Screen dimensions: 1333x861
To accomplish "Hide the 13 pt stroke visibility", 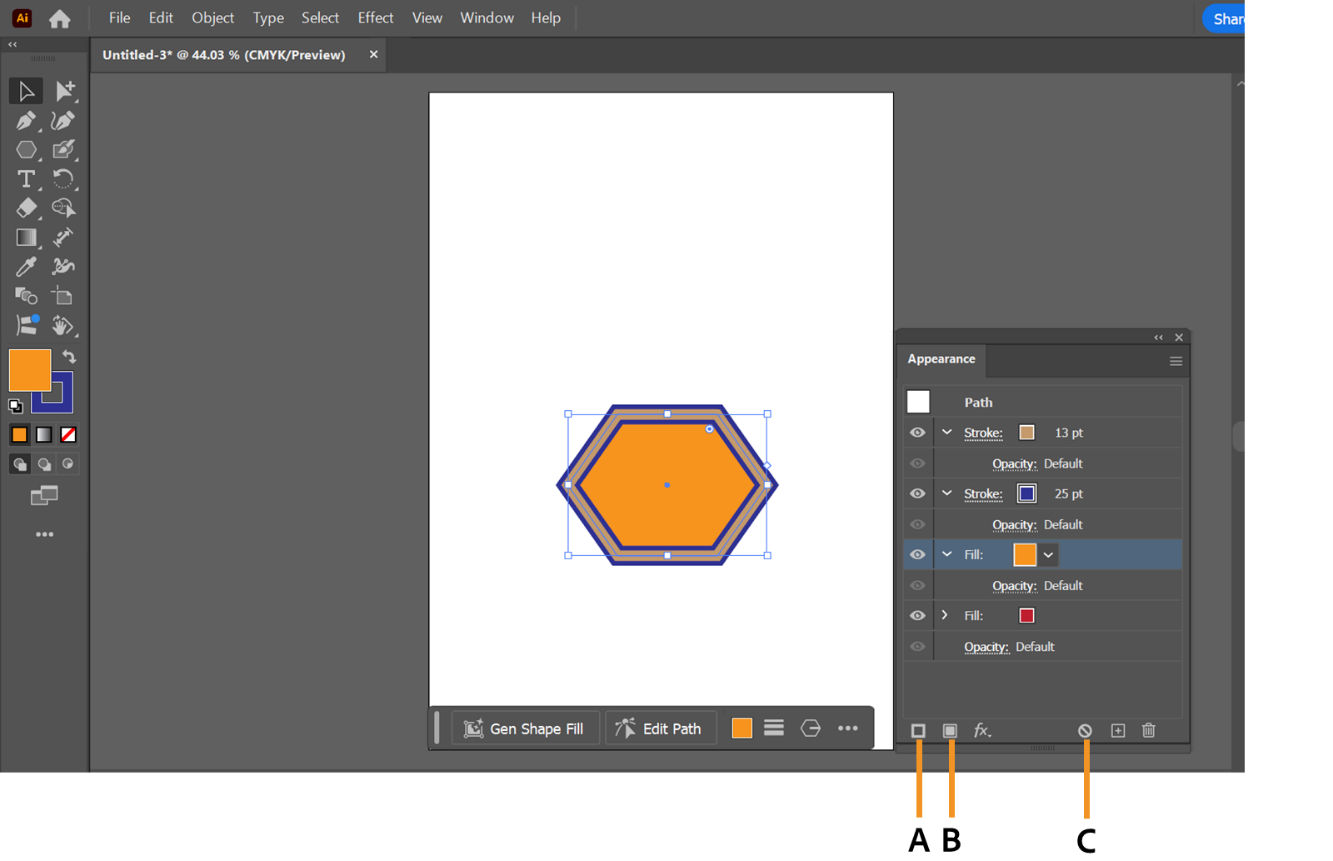I will pyautogui.click(x=917, y=432).
